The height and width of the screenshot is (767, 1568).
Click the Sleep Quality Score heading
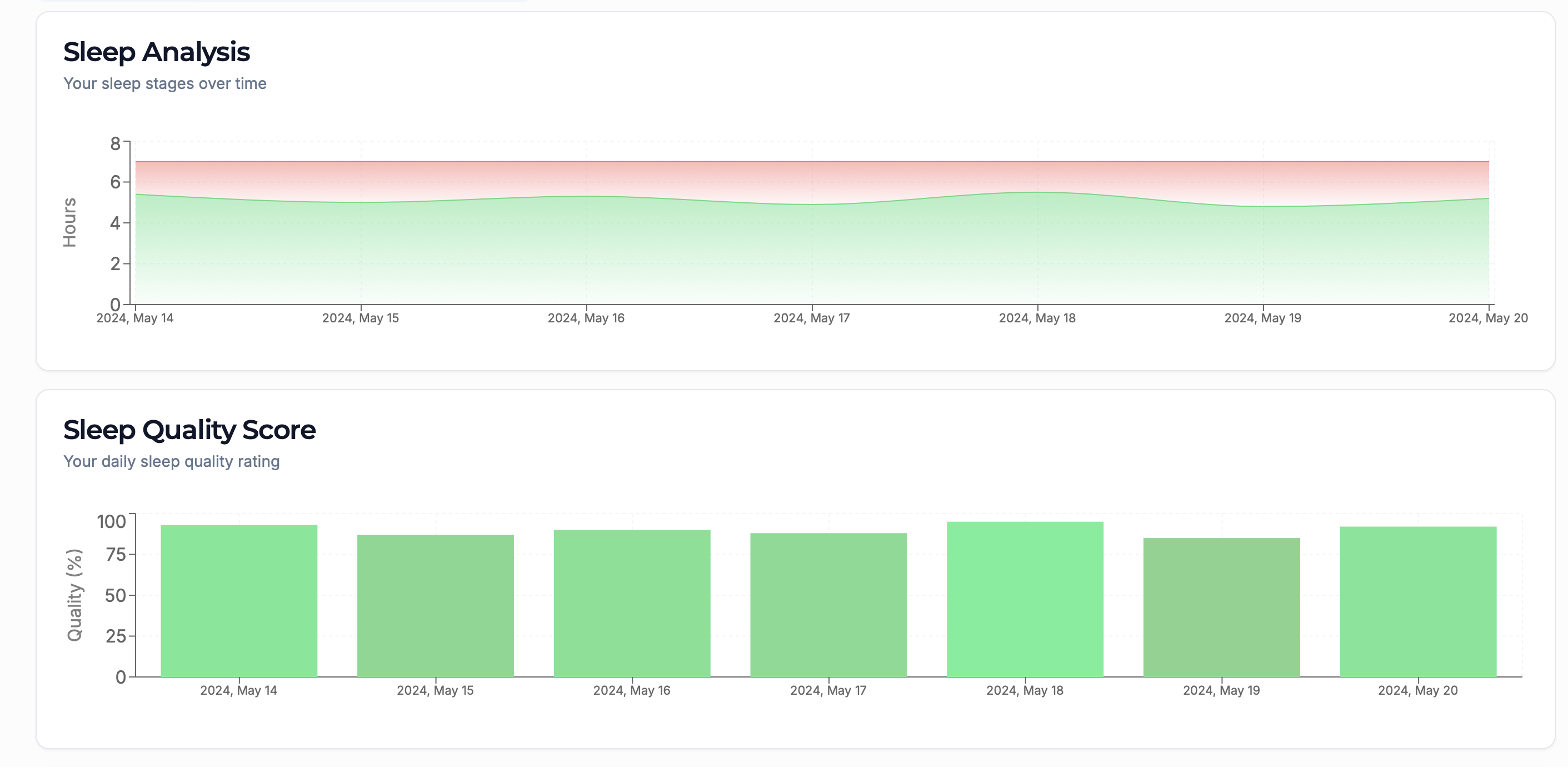click(x=189, y=430)
